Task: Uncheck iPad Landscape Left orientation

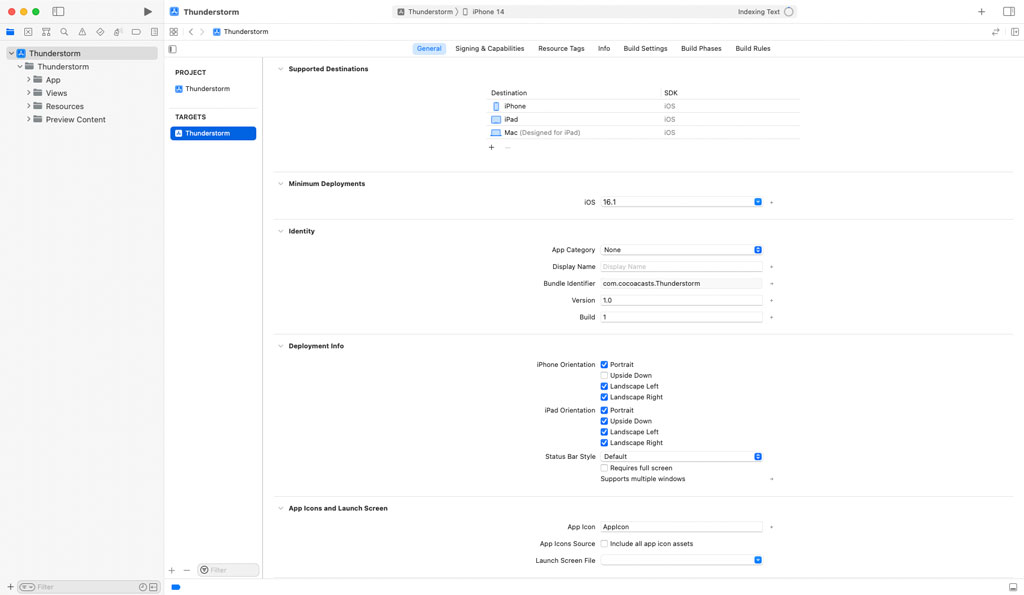Action: click(x=604, y=432)
